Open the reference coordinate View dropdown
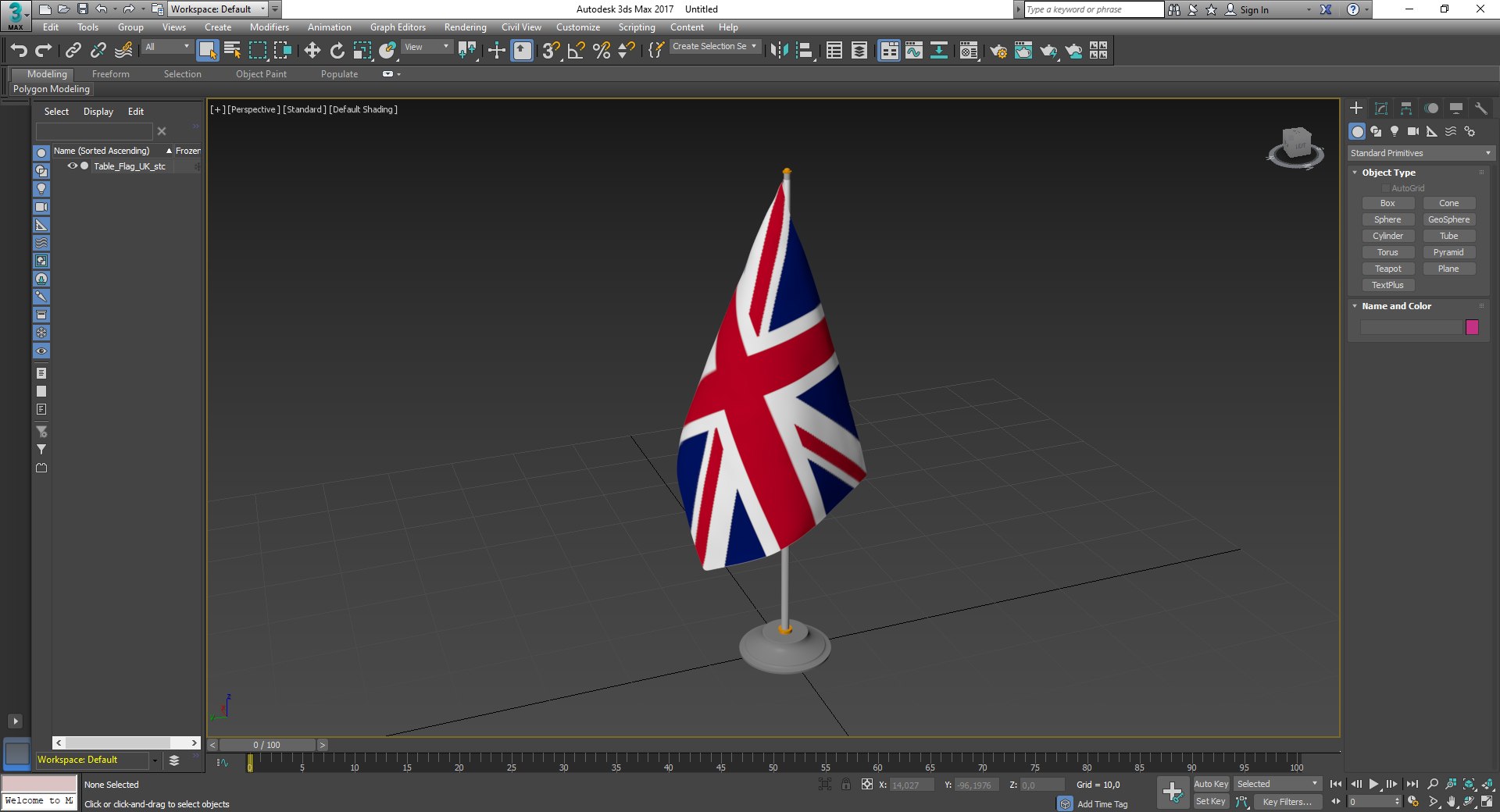This screenshot has width=1500, height=812. tap(427, 48)
